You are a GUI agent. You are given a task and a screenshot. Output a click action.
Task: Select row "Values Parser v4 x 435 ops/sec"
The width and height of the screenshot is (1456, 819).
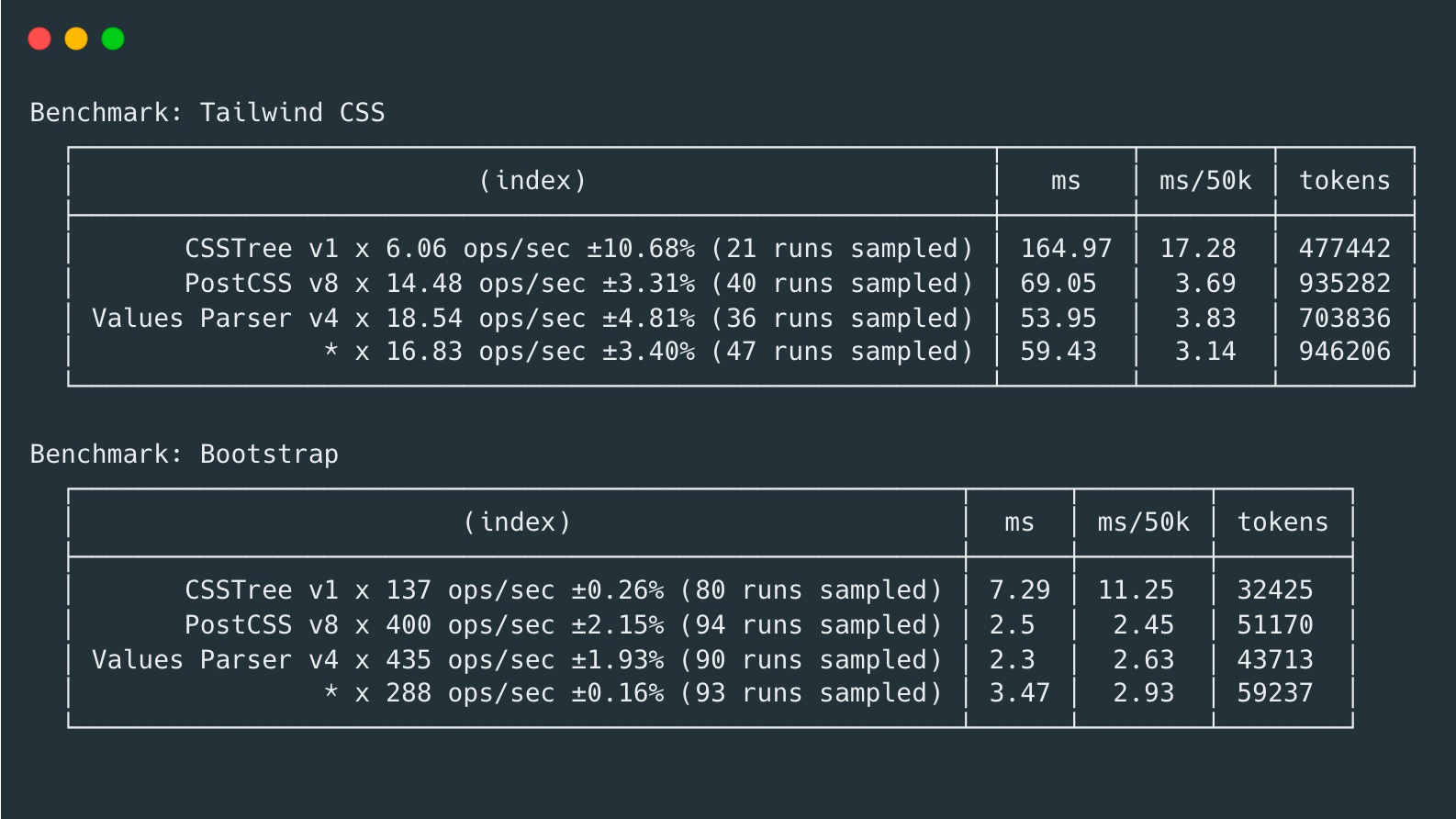pyautogui.click(x=711, y=660)
